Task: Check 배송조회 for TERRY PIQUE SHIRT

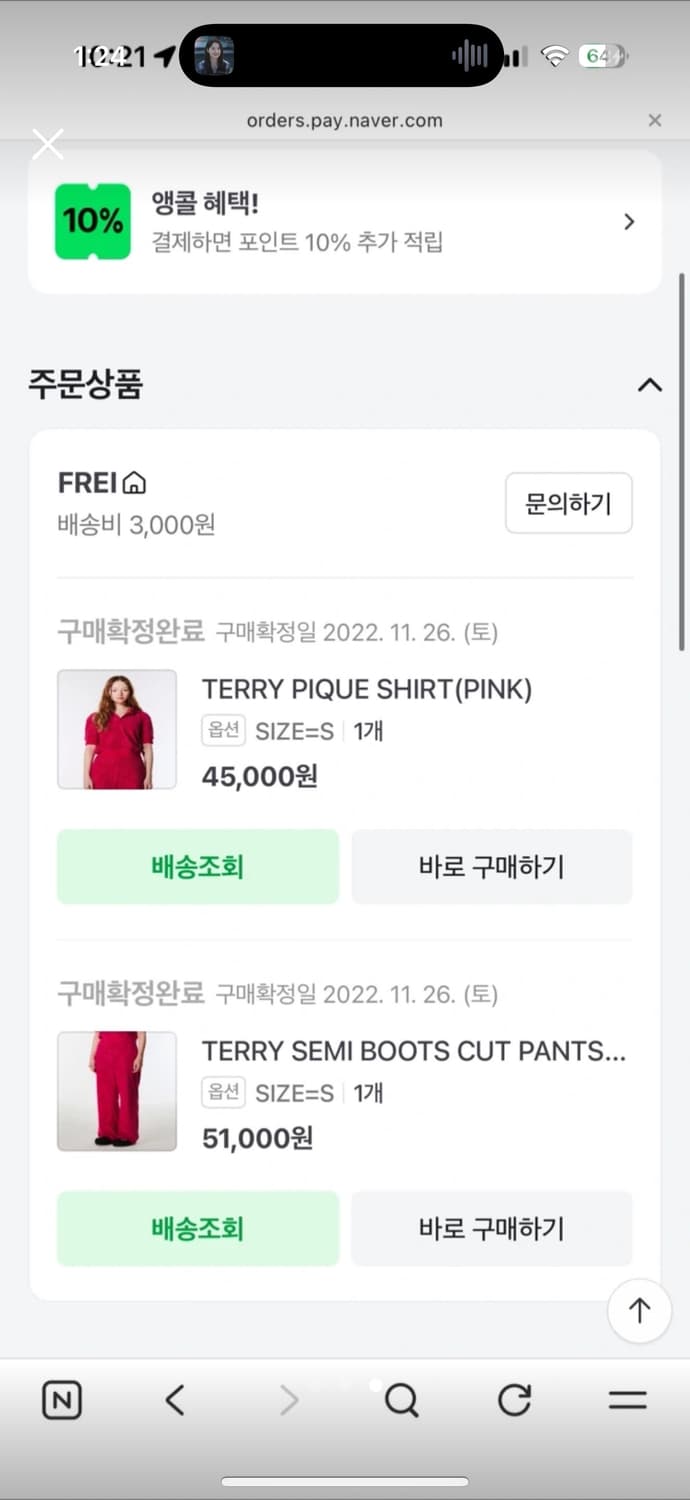Action: click(197, 866)
